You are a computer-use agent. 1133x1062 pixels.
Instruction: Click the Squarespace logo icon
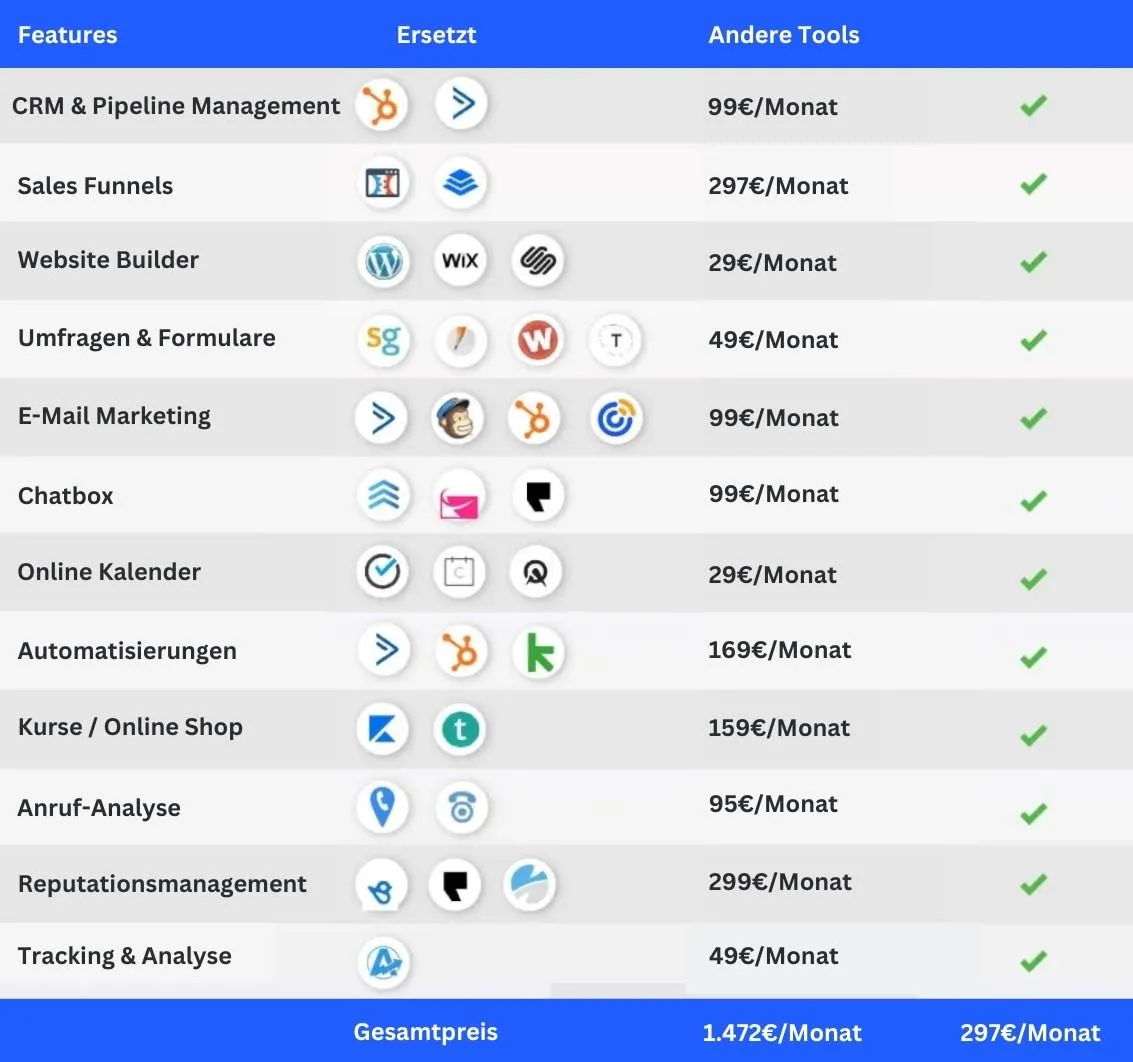(x=538, y=262)
